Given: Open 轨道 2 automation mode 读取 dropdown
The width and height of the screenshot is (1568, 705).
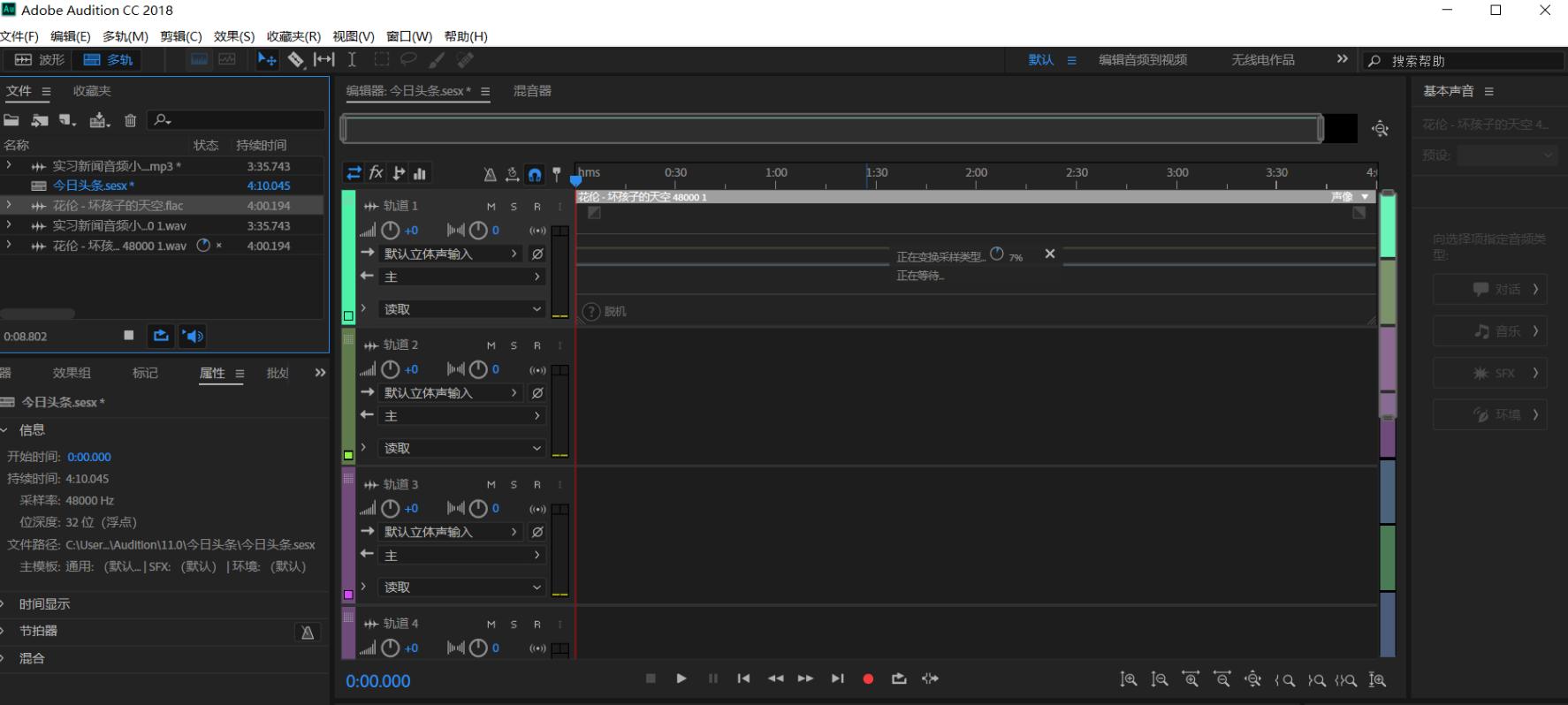Looking at the screenshot, I should (461, 448).
